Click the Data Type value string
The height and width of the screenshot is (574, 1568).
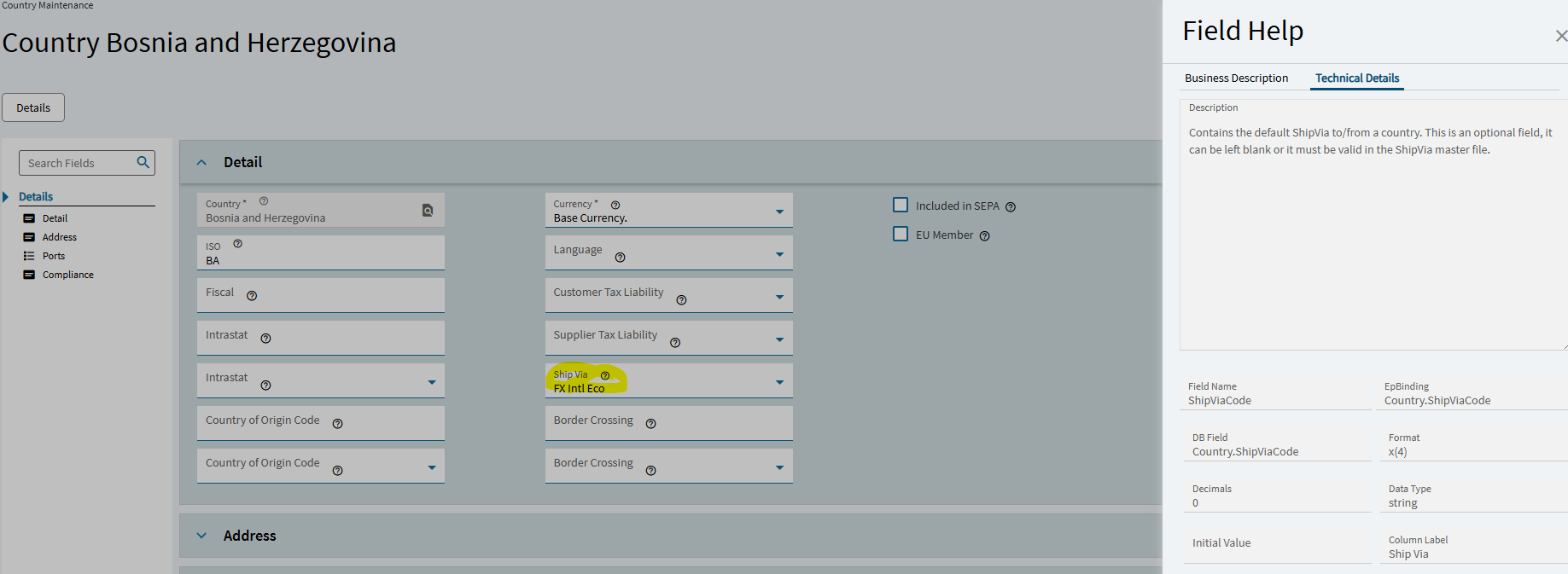click(x=1402, y=503)
